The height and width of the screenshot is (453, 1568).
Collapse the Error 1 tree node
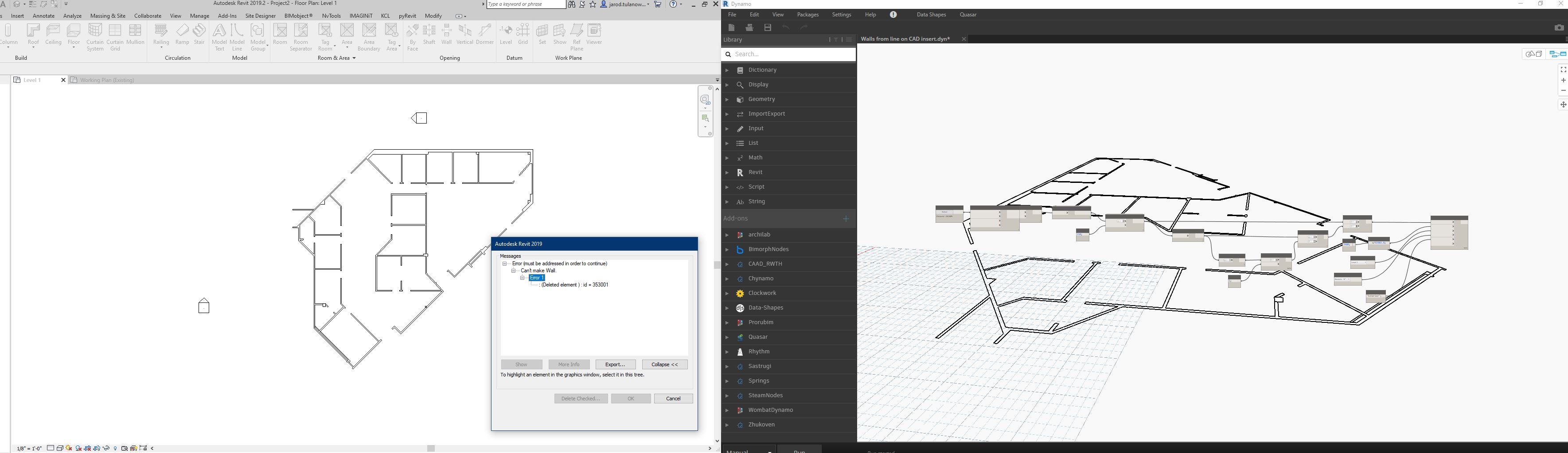[x=522, y=278]
